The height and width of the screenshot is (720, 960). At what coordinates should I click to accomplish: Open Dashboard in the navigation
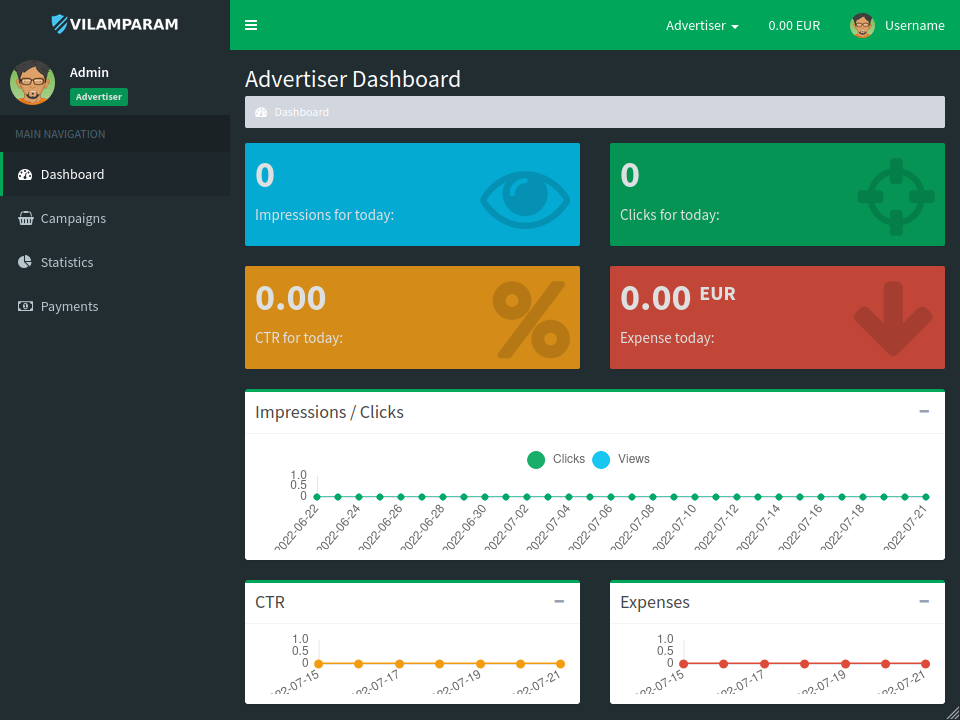click(115, 174)
